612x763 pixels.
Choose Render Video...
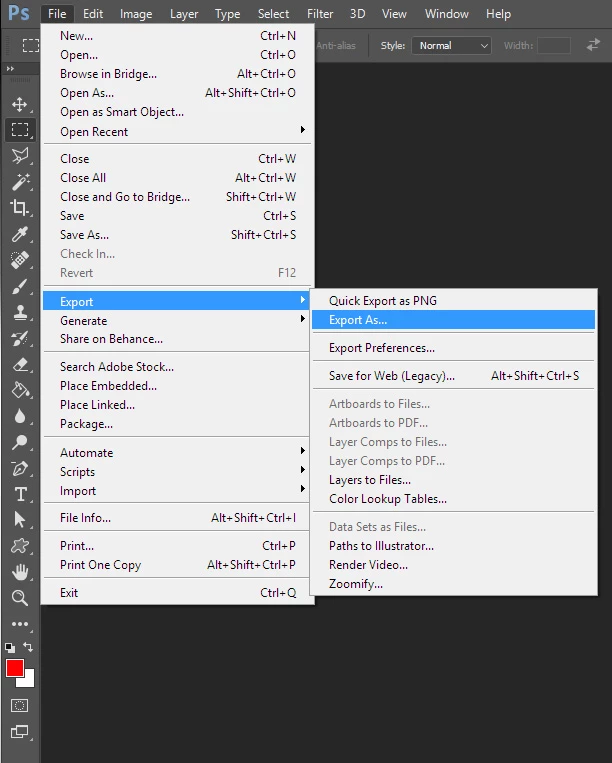pos(453,564)
